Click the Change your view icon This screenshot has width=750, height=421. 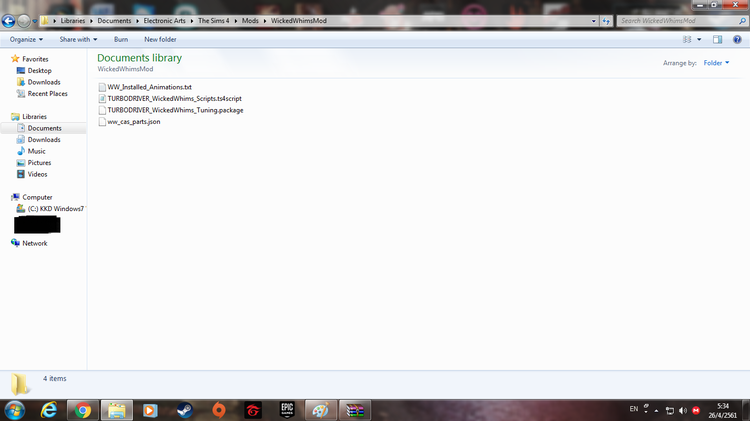(687, 40)
